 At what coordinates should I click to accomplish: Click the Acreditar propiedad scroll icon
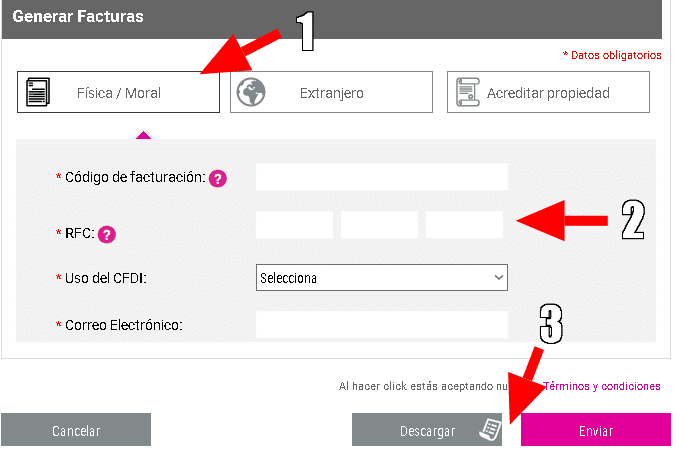pos(468,92)
